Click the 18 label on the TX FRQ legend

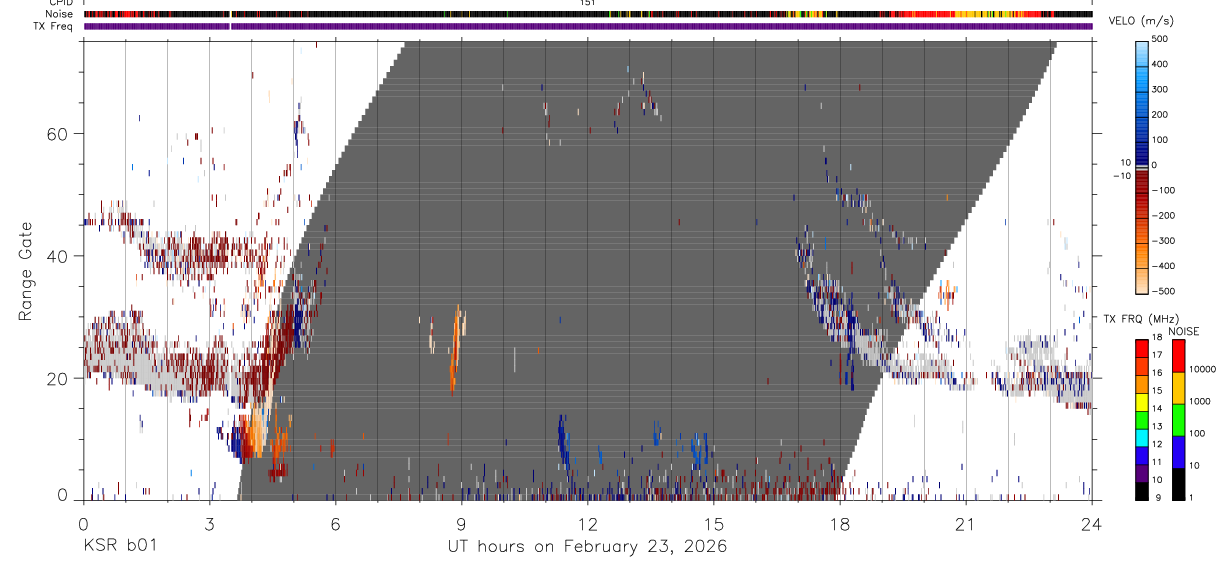[x=1157, y=338]
